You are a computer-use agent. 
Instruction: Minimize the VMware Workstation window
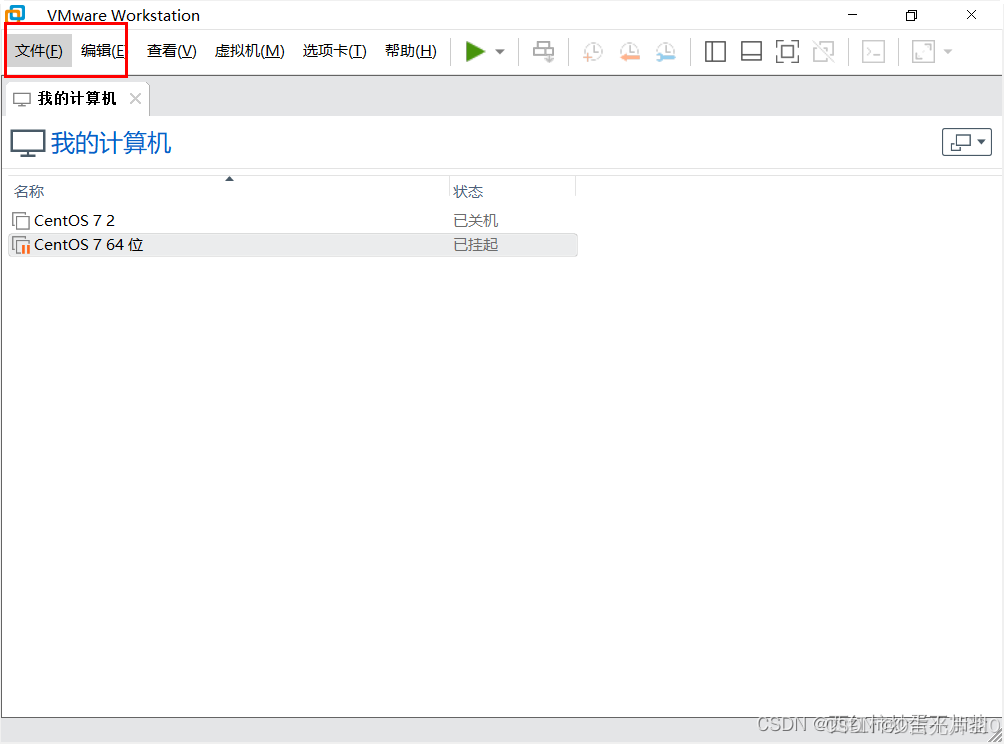click(852, 15)
